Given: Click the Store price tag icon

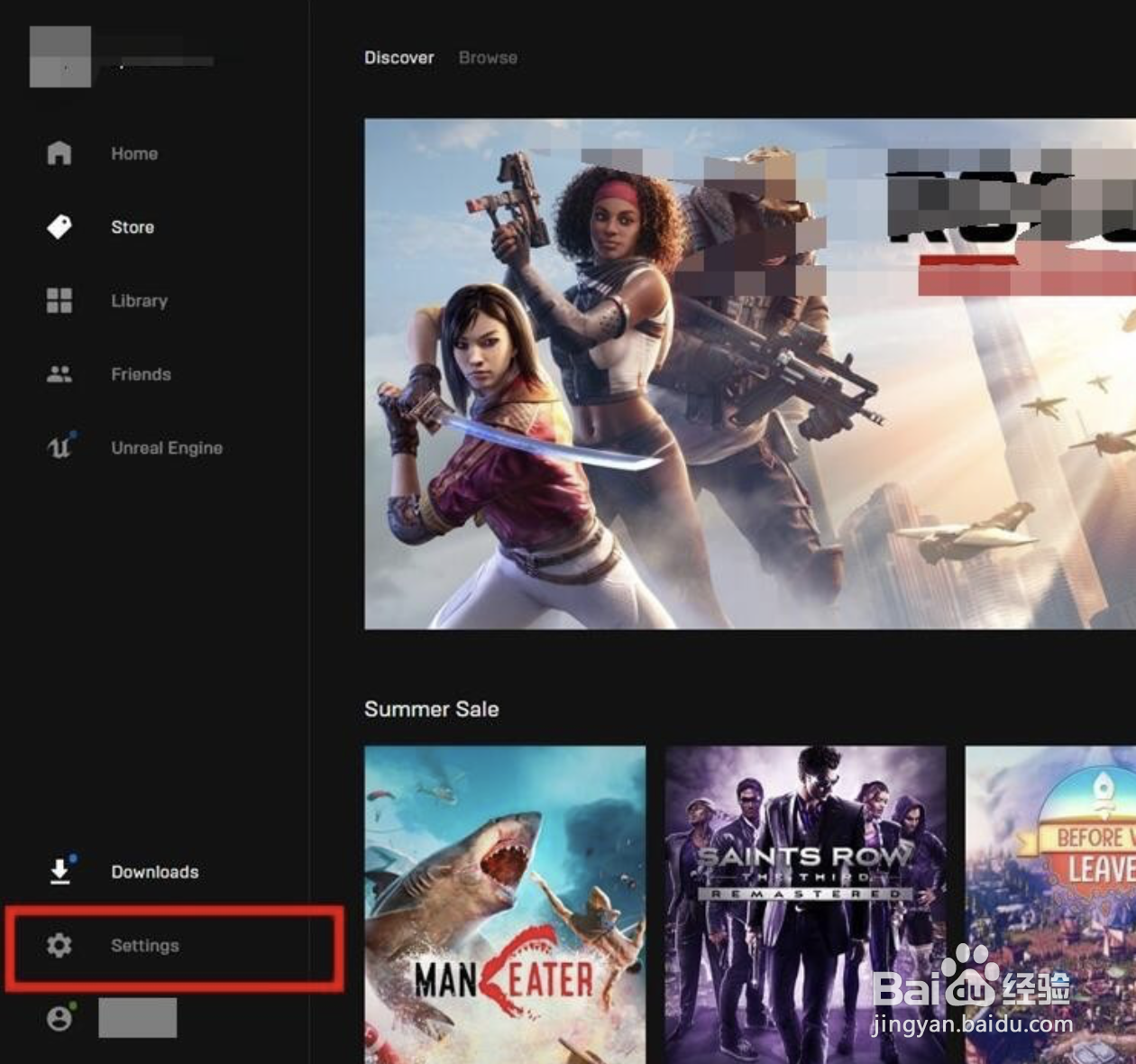Looking at the screenshot, I should coord(60,226).
